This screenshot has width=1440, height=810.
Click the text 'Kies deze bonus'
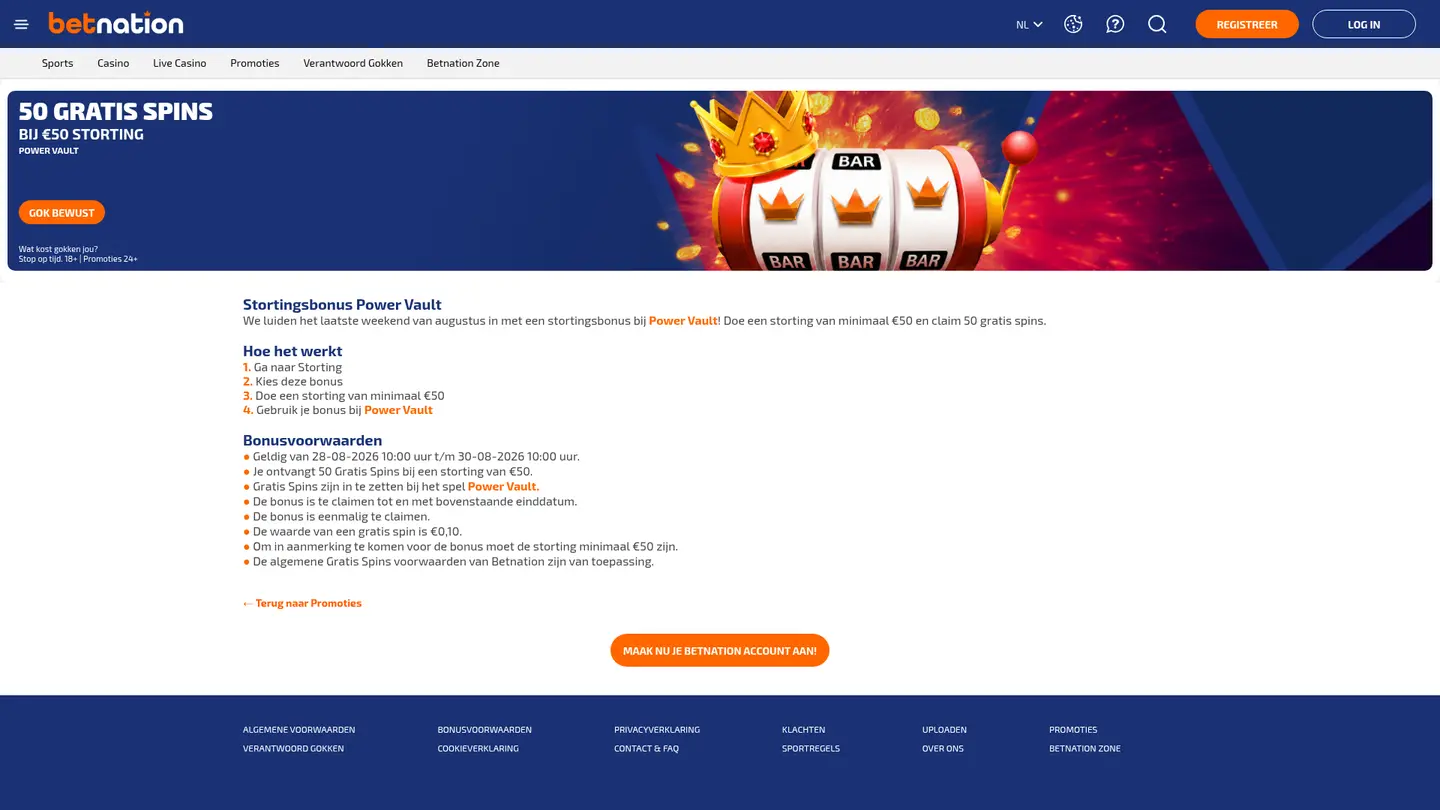[x=299, y=381]
